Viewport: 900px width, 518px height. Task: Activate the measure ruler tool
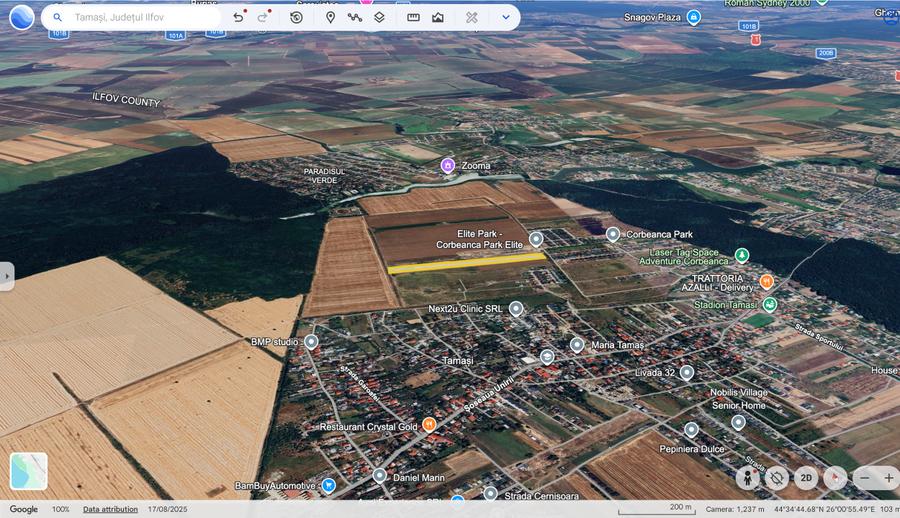coord(413,17)
